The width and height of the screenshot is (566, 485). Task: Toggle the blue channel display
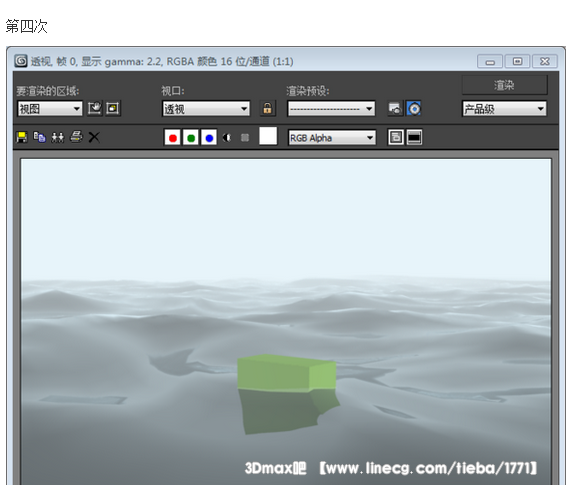click(209, 137)
